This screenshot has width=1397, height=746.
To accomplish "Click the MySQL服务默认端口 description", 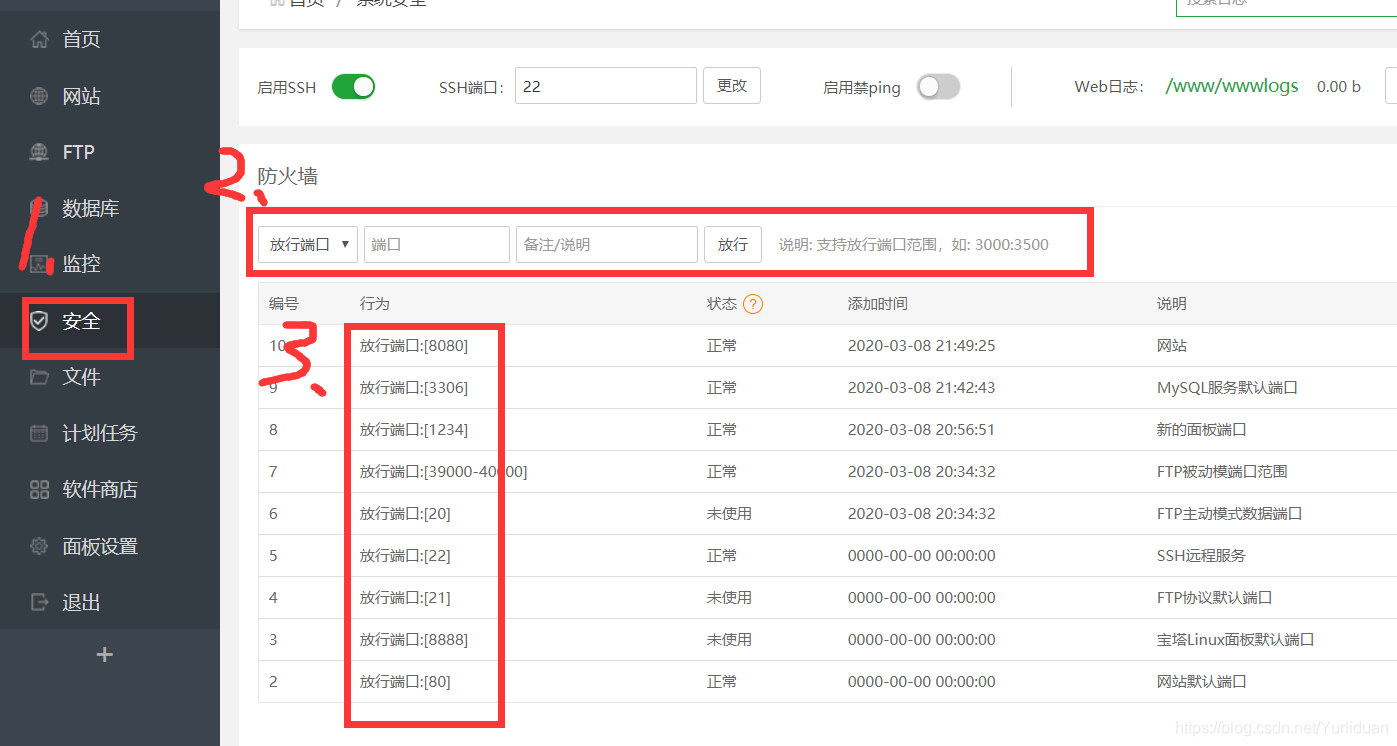I will [x=1227, y=388].
